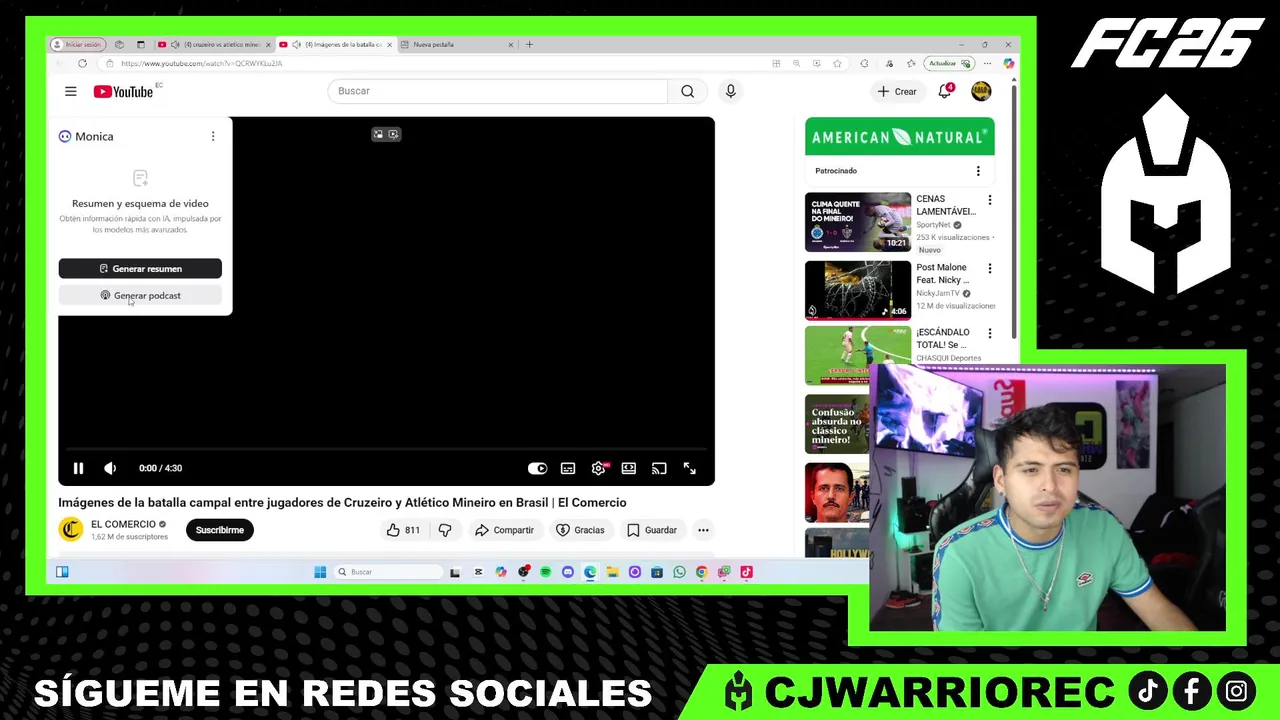Click the browser address bar URL
This screenshot has height=720, width=1280.
click(x=202, y=63)
